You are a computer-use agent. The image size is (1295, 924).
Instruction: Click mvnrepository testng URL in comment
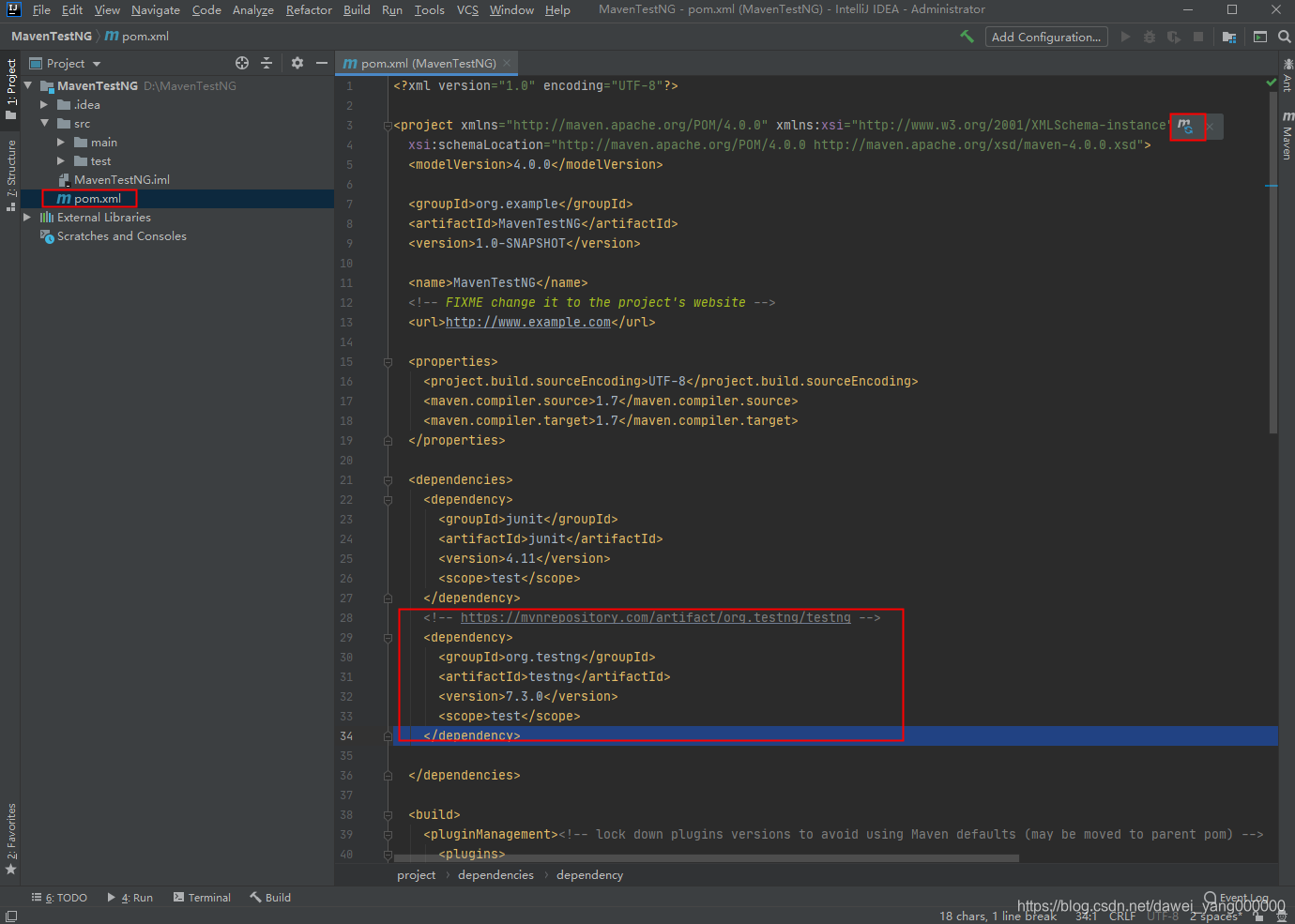click(656, 617)
